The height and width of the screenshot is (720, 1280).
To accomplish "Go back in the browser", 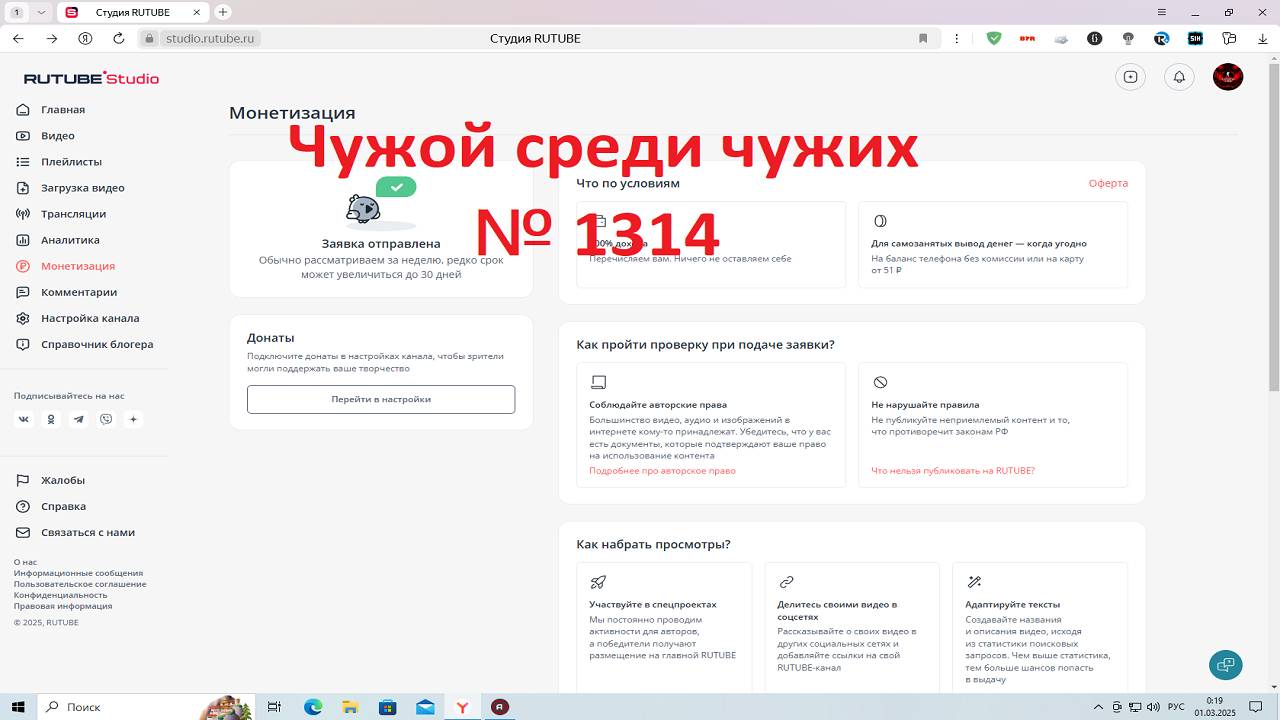I will (x=18, y=38).
